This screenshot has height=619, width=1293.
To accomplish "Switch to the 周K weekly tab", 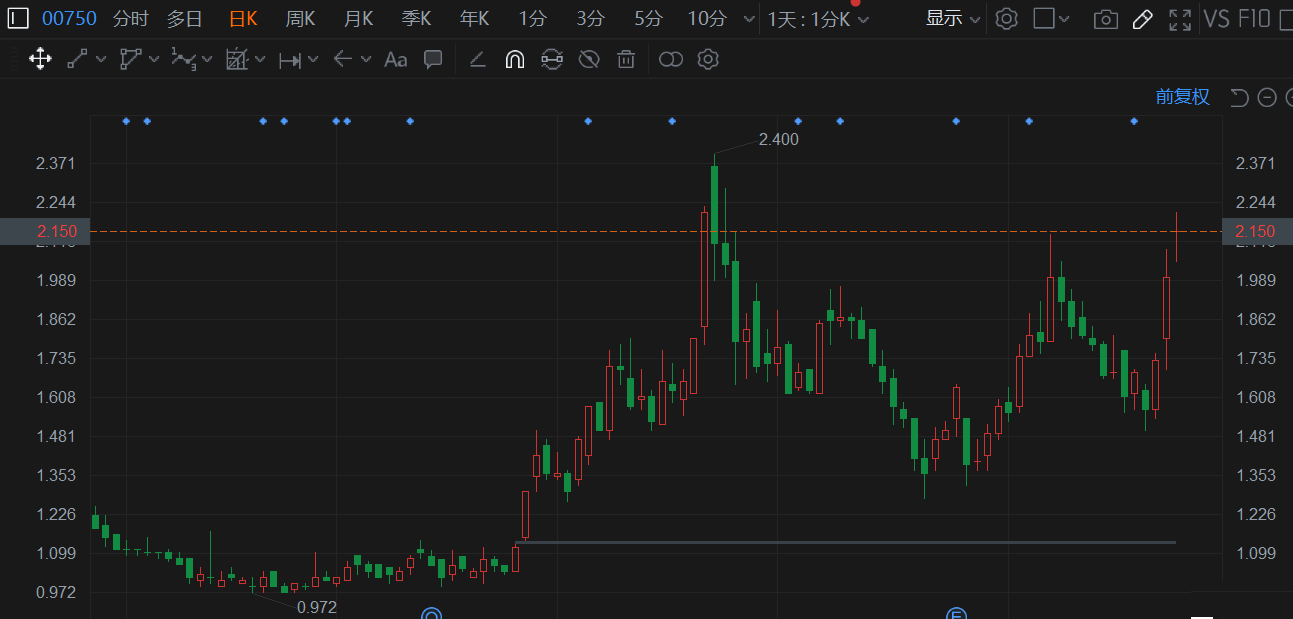I will 301,18.
